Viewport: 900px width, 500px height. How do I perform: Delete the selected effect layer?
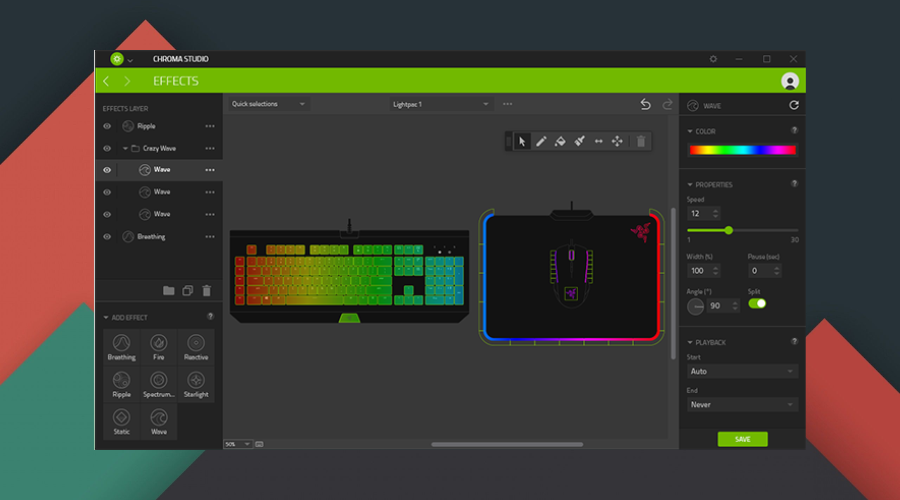[207, 290]
